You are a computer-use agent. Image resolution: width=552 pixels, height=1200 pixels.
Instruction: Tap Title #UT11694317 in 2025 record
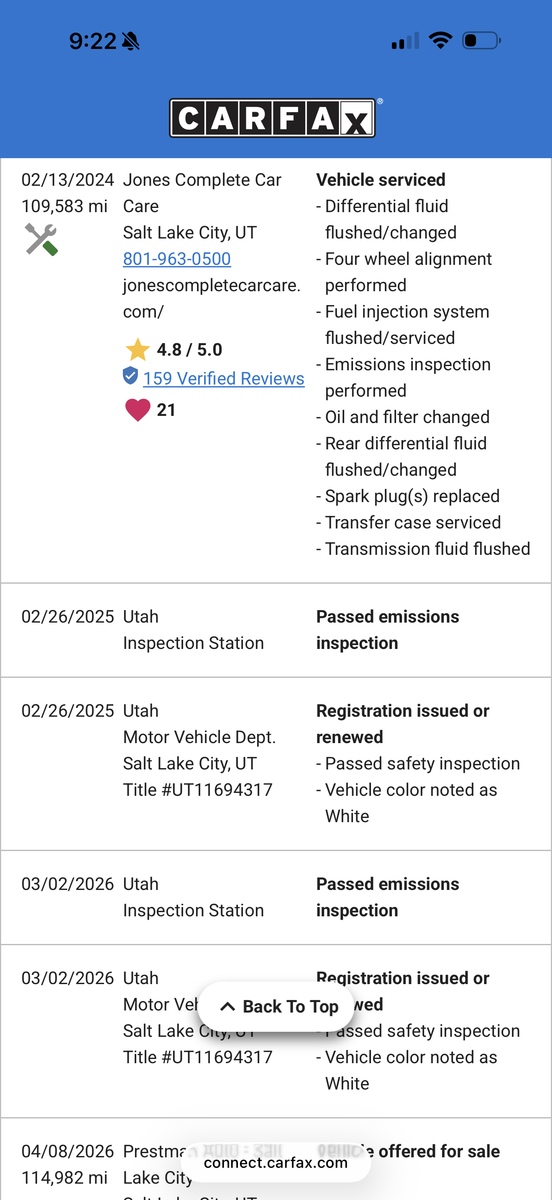pyautogui.click(x=198, y=790)
